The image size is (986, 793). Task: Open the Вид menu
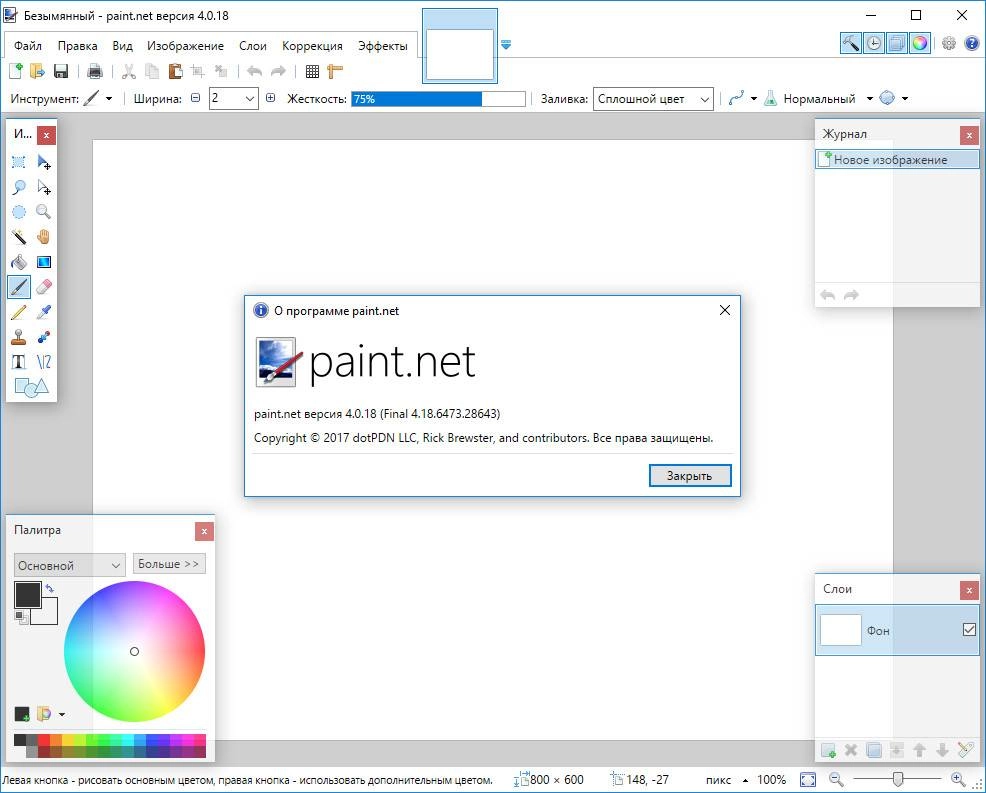(123, 46)
